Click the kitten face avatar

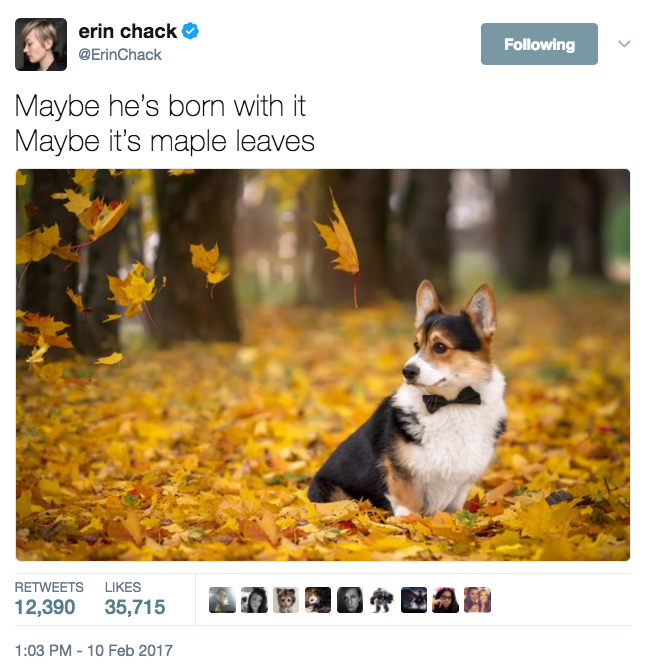(x=286, y=600)
